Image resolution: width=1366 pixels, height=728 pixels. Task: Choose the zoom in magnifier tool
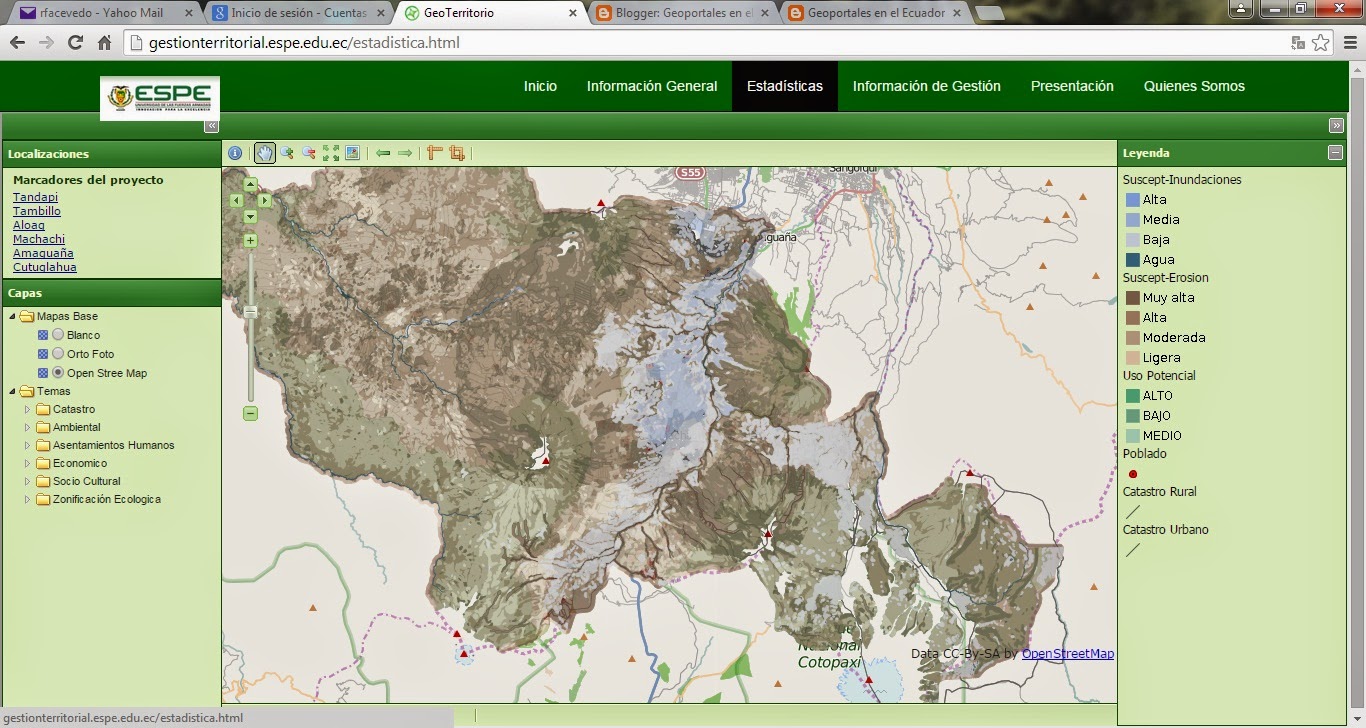pos(287,153)
